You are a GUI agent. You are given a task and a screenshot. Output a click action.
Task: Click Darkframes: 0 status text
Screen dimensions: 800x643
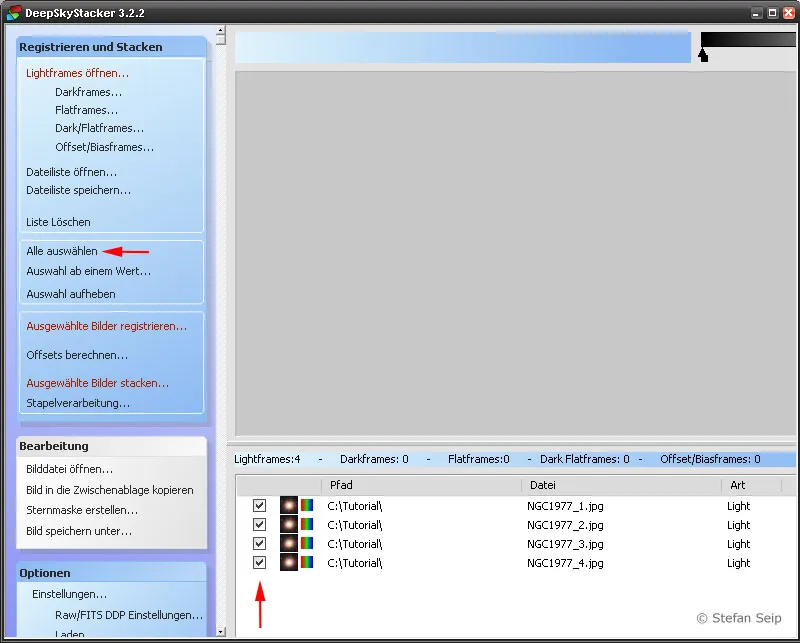(x=374, y=459)
